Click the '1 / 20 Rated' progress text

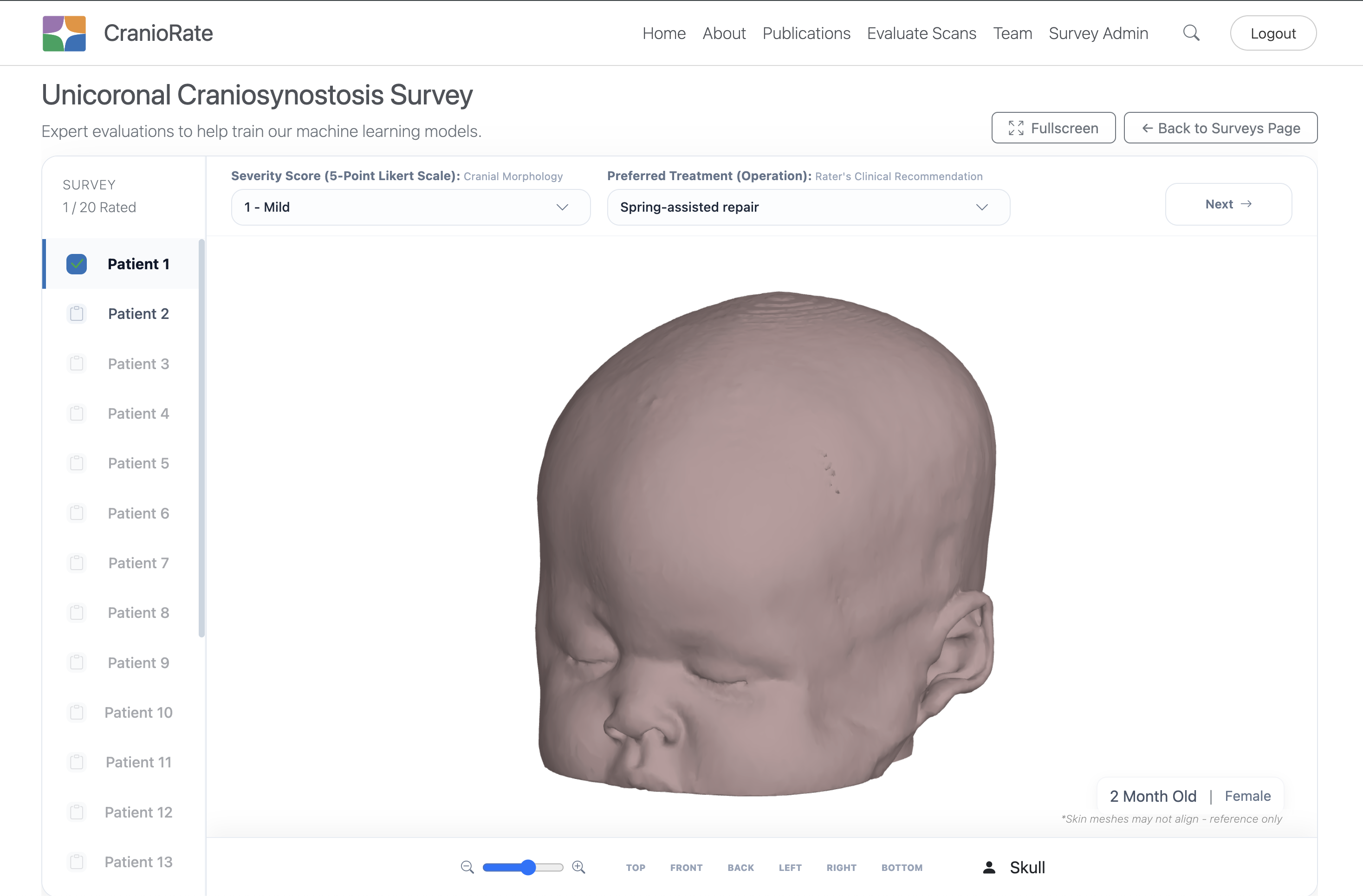click(99, 207)
